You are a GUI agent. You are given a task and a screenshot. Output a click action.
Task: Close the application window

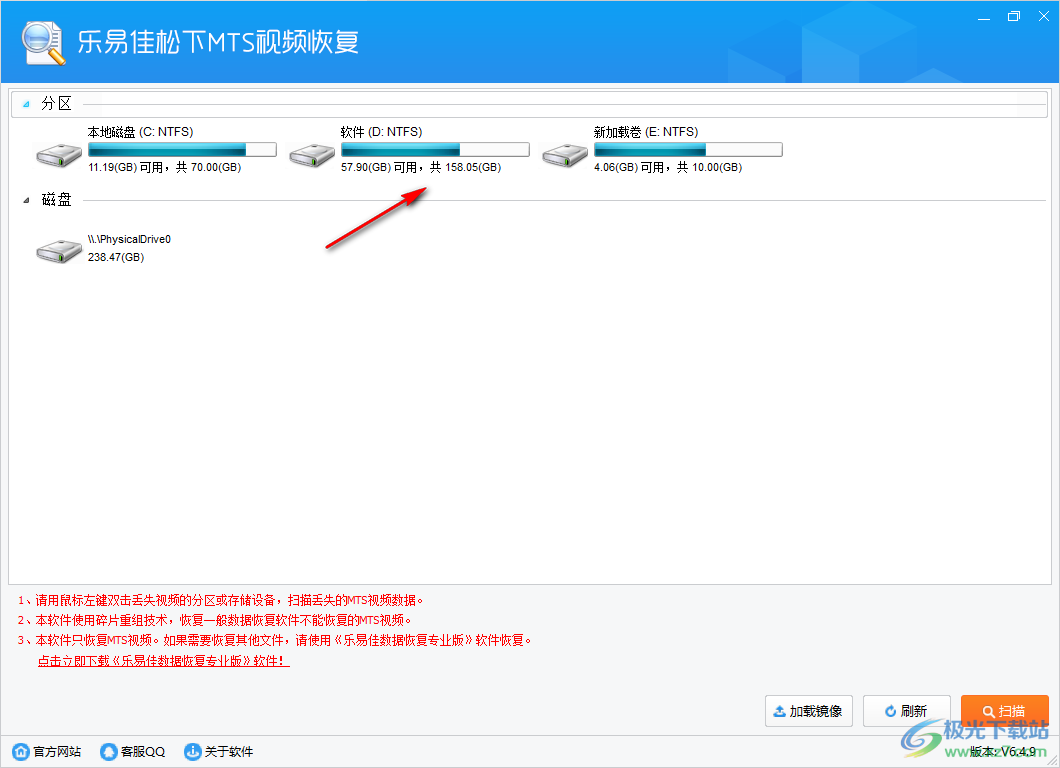tap(1043, 16)
